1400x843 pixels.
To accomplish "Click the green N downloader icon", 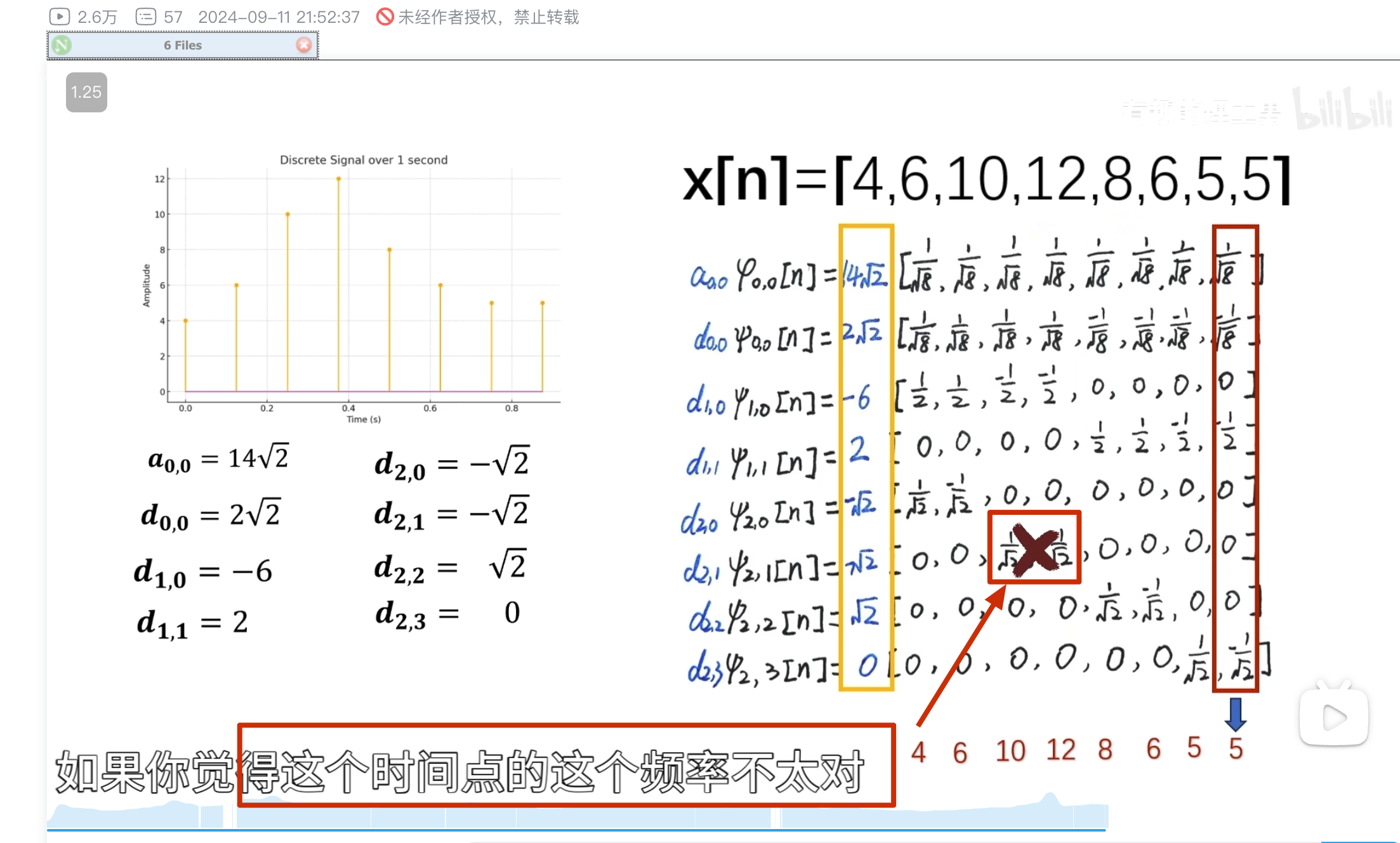I will (x=62, y=45).
